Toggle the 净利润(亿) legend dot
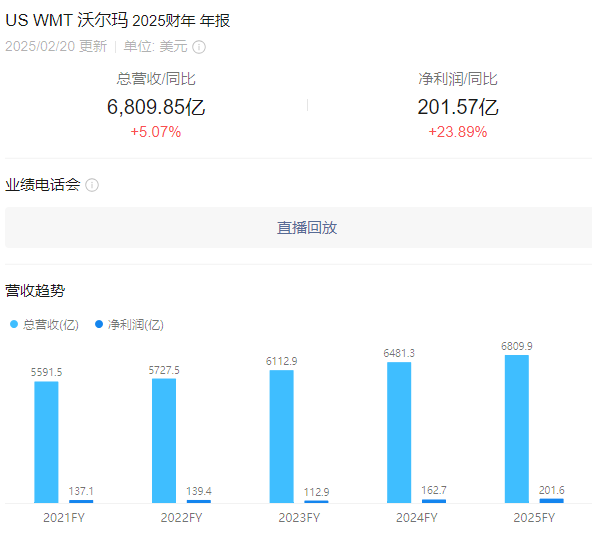 99,324
